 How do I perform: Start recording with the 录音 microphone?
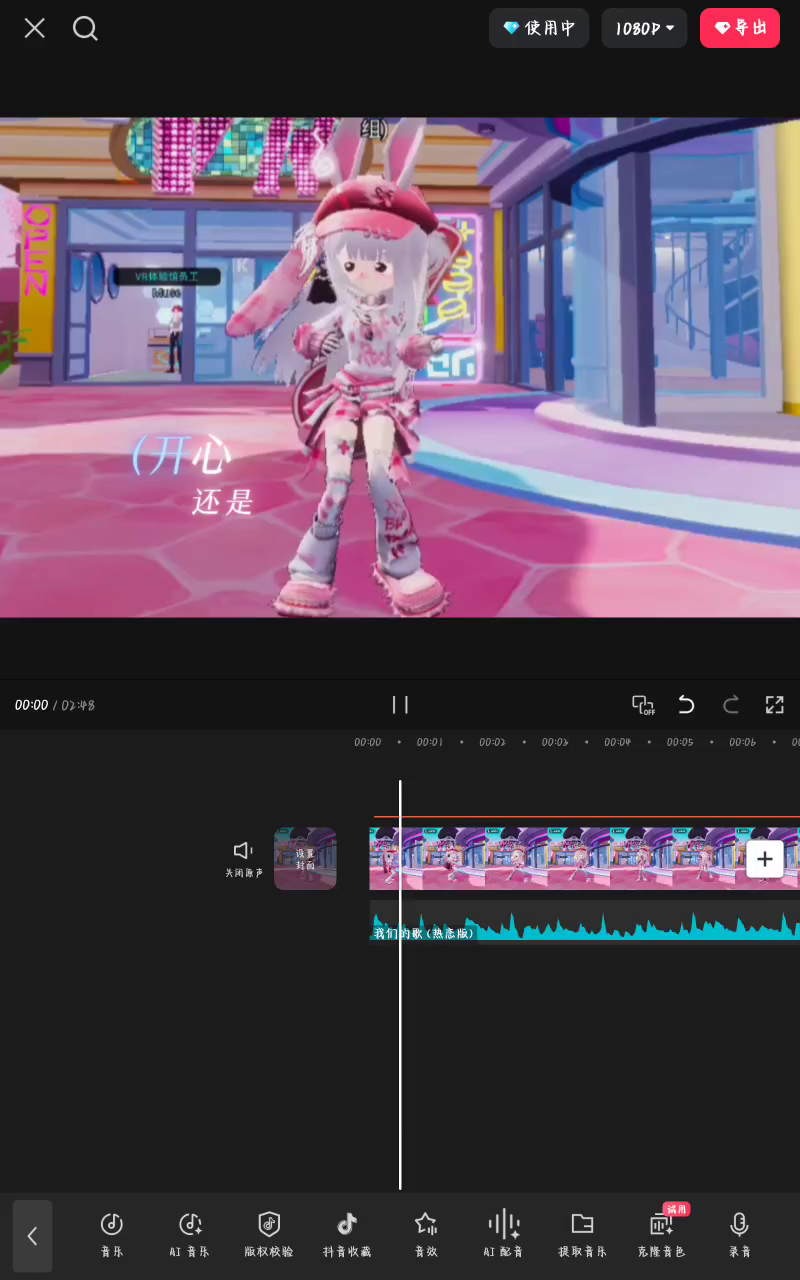point(740,1234)
